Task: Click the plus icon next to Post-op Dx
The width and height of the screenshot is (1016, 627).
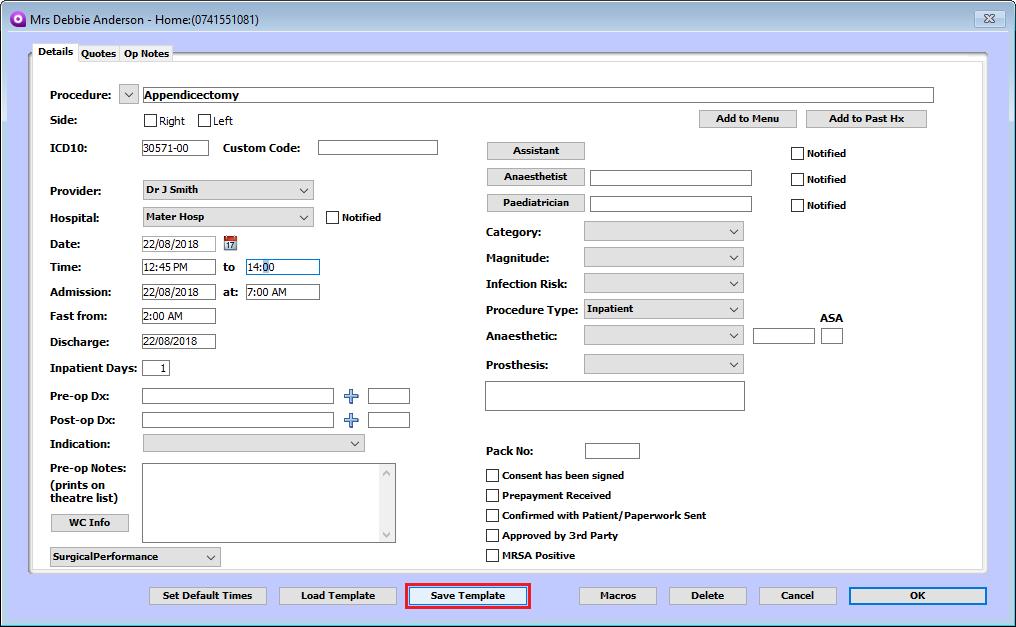Action: point(351,419)
